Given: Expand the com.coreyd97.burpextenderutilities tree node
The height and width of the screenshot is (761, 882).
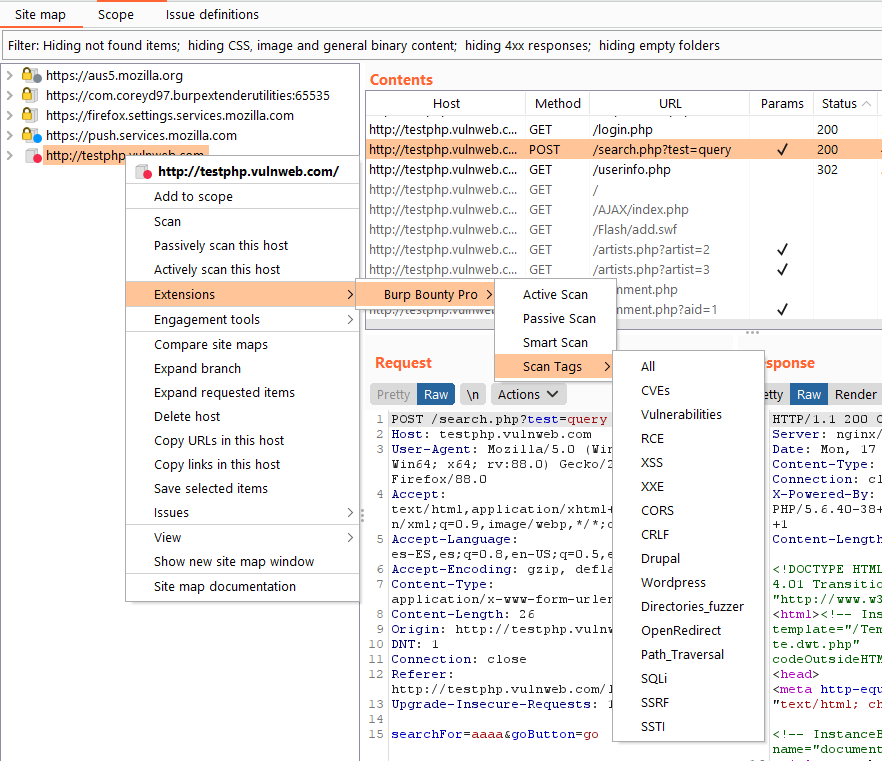Looking at the screenshot, I should (x=10, y=95).
